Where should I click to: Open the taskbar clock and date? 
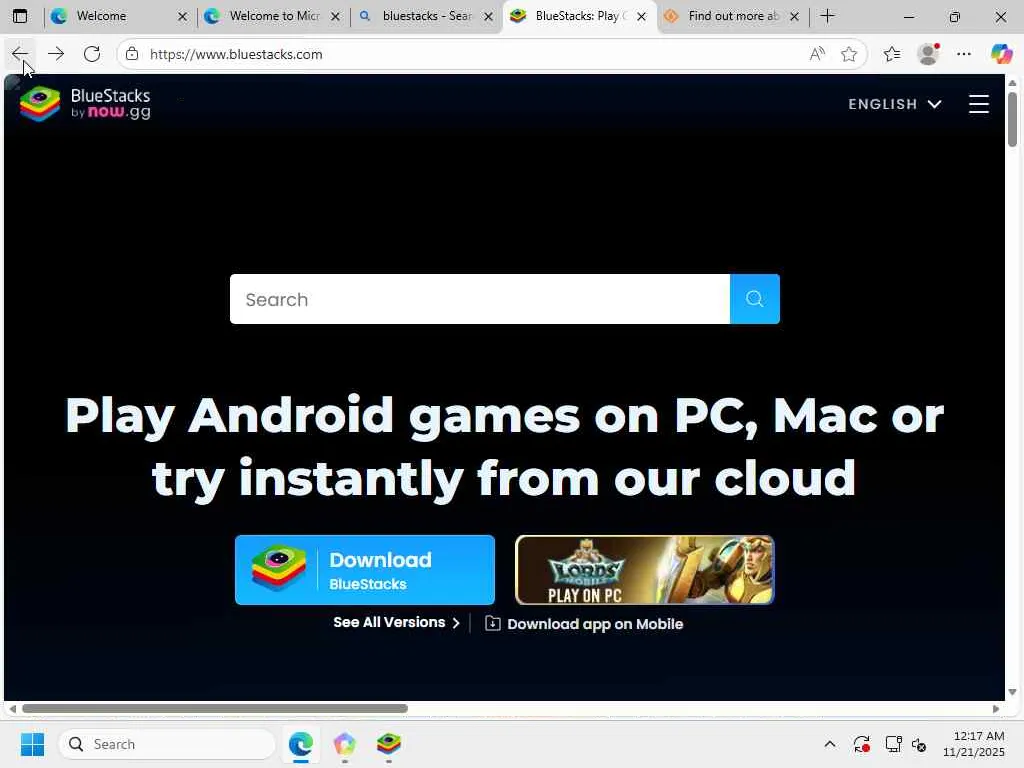point(974,744)
